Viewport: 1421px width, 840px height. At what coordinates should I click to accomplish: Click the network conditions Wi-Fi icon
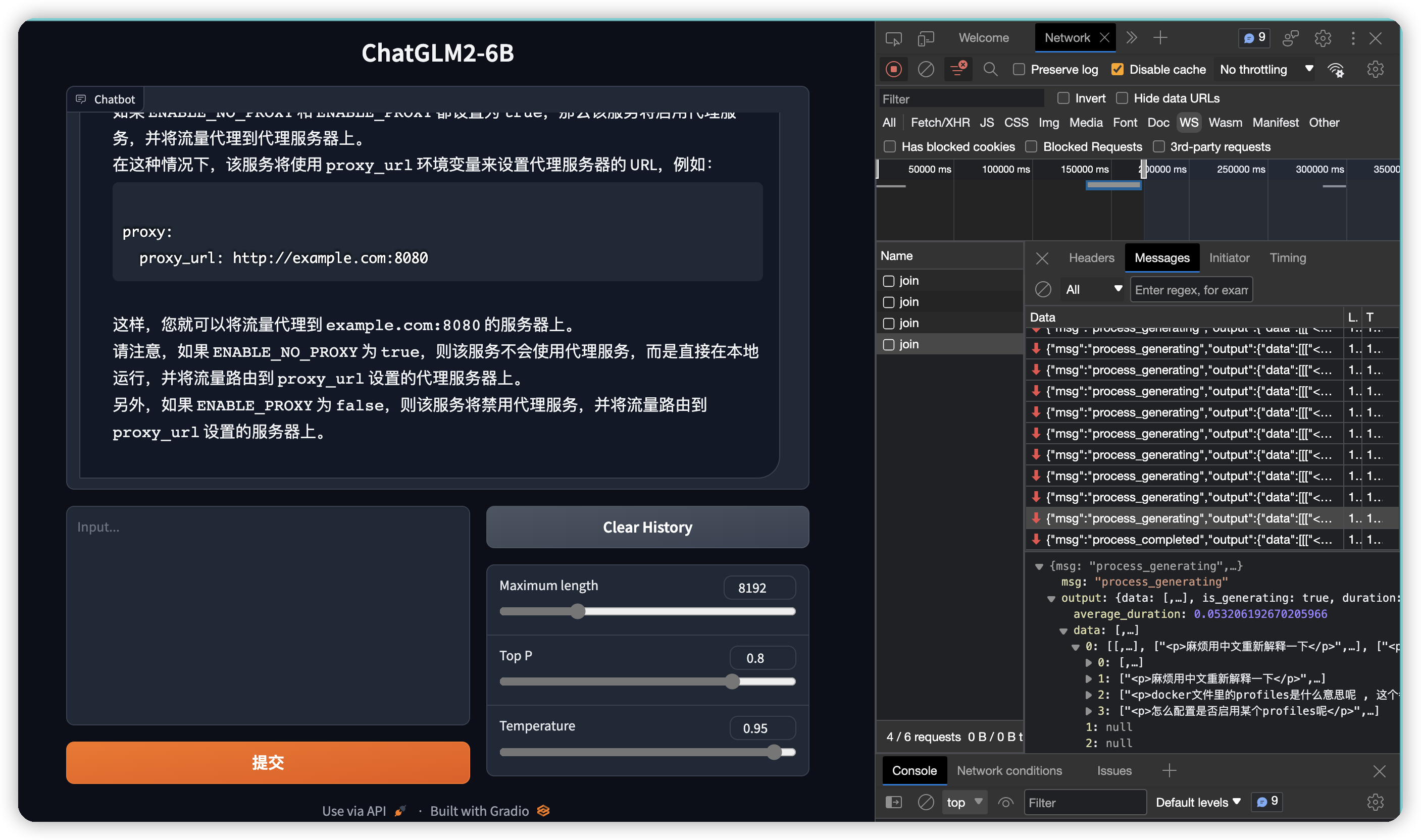pyautogui.click(x=1336, y=70)
